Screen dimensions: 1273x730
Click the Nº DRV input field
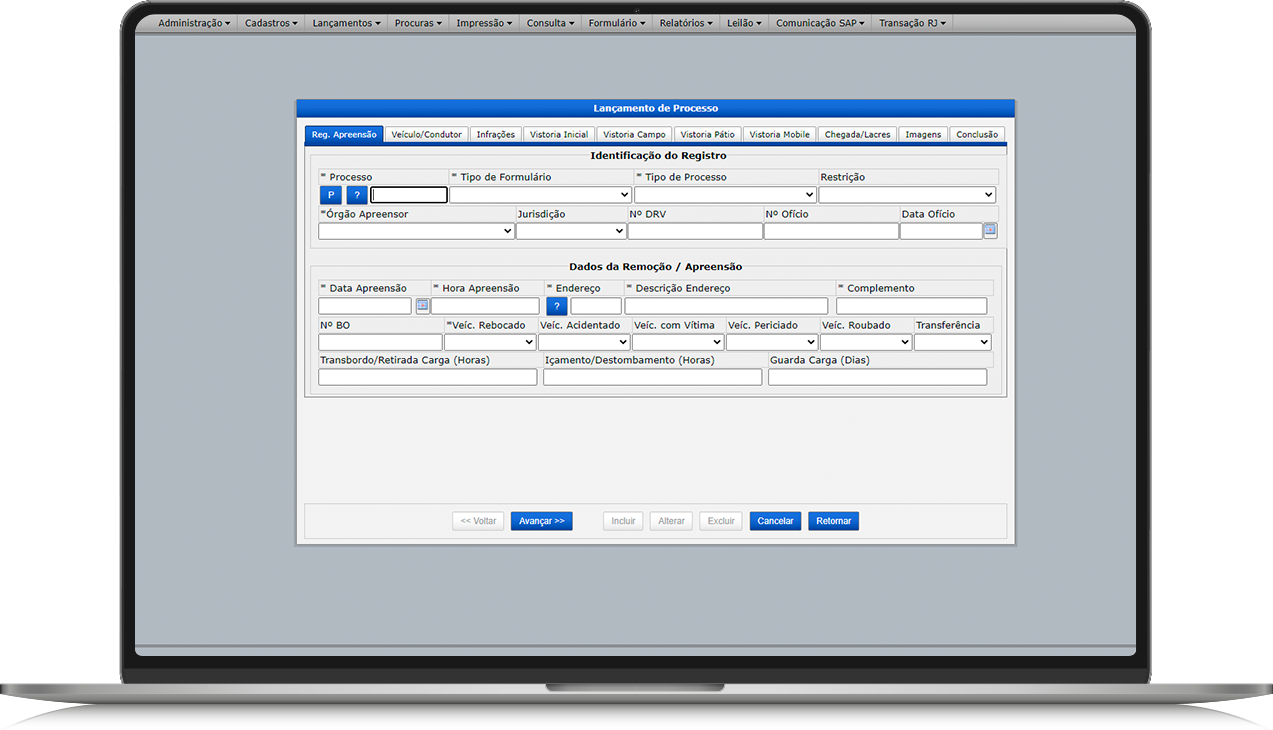pos(695,231)
